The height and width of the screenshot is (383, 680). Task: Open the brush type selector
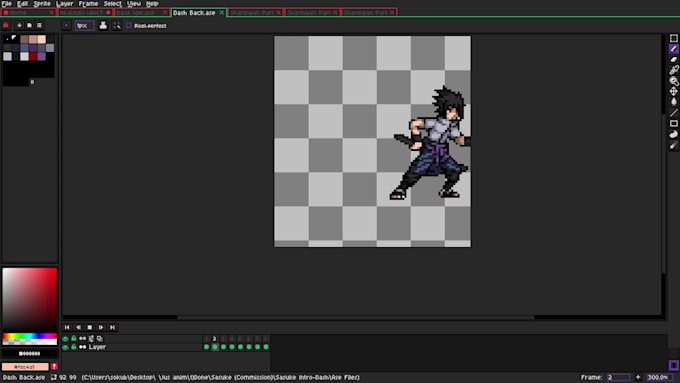coord(66,26)
